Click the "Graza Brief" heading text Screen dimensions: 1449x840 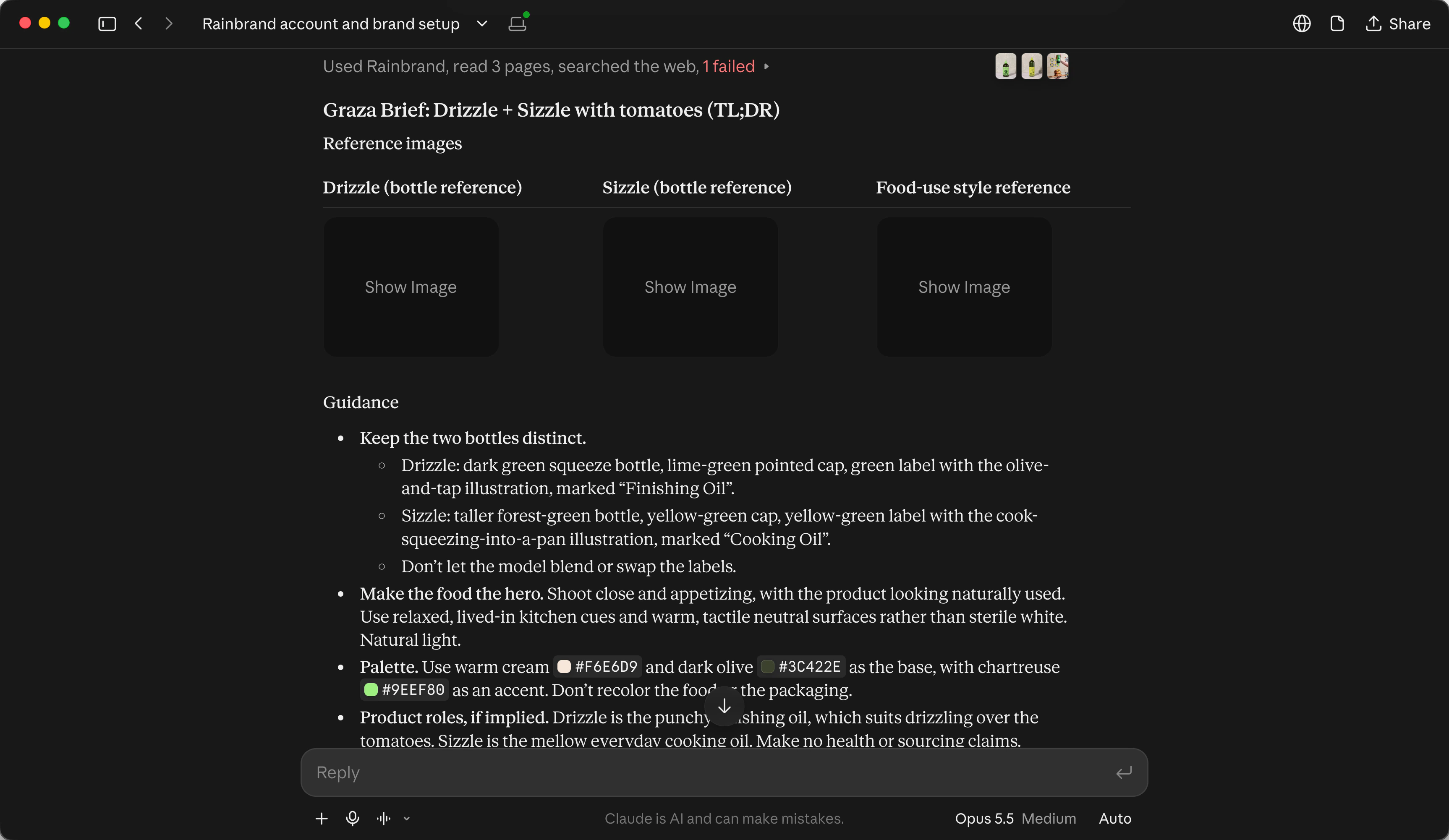[x=551, y=110]
